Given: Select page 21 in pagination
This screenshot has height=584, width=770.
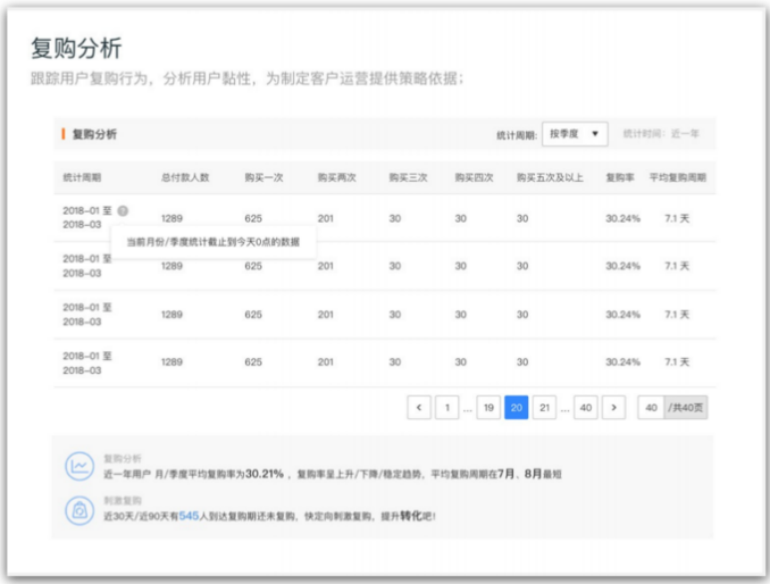Looking at the screenshot, I should (545, 407).
